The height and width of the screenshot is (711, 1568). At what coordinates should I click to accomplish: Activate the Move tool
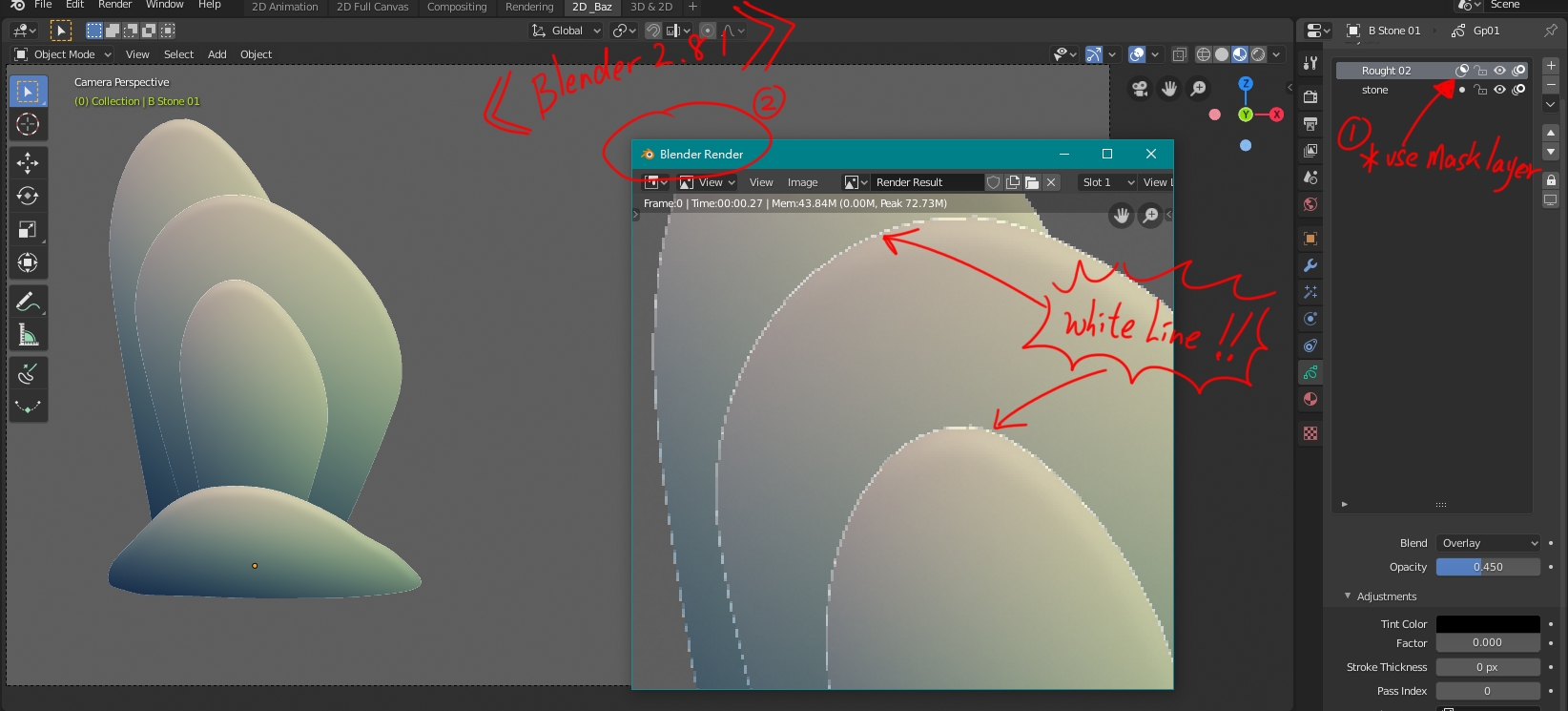click(28, 162)
